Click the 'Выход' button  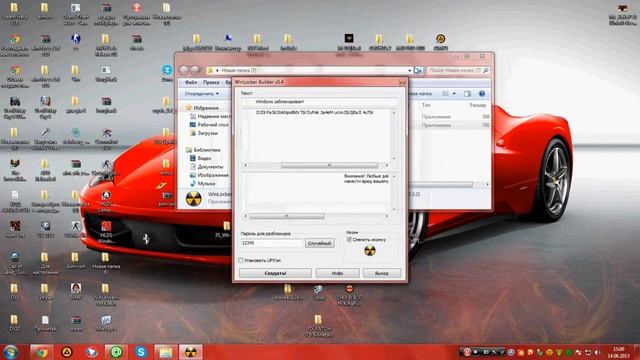pyautogui.click(x=382, y=273)
